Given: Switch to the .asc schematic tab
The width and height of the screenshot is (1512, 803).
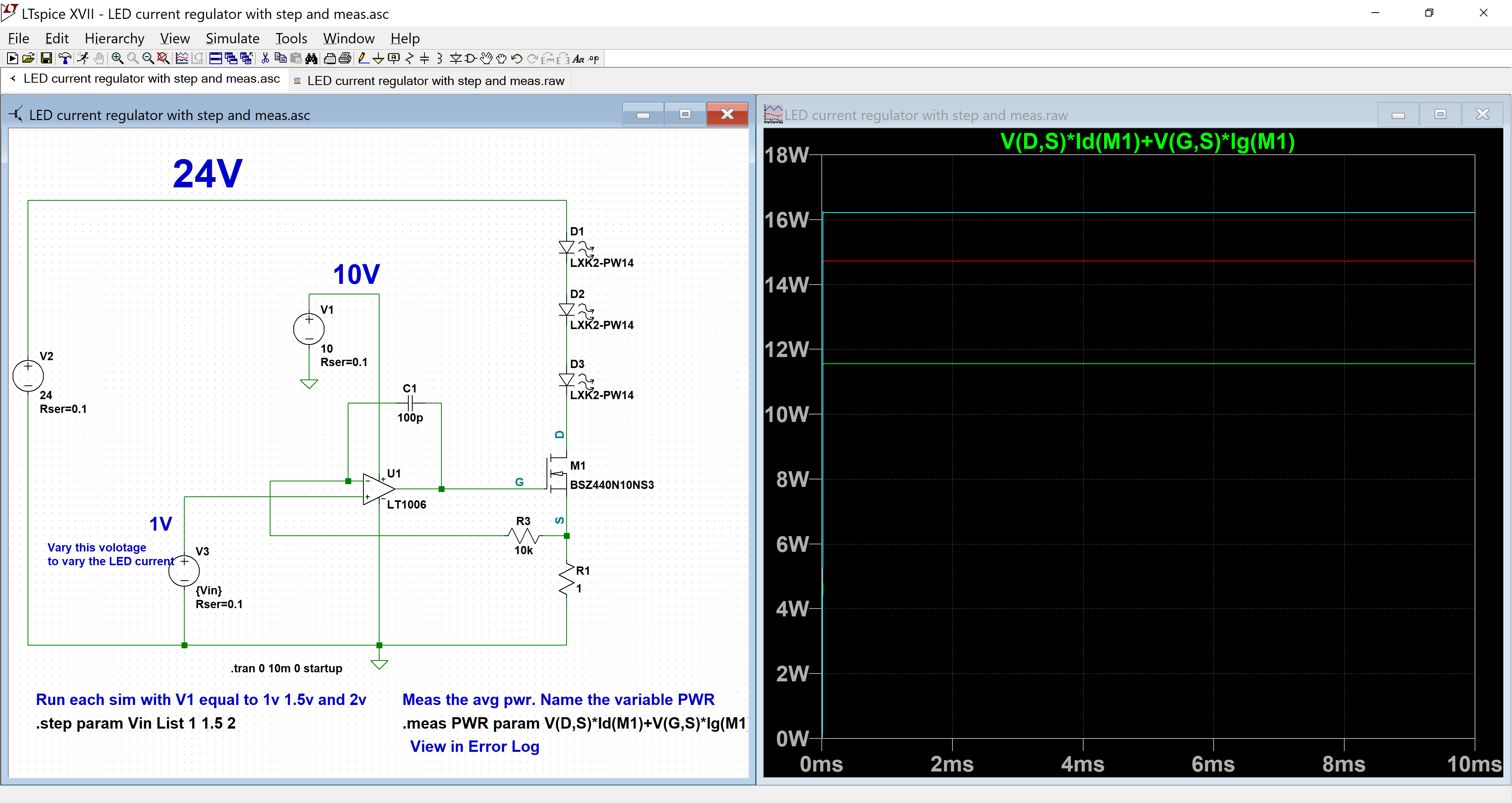Looking at the screenshot, I should (x=146, y=79).
